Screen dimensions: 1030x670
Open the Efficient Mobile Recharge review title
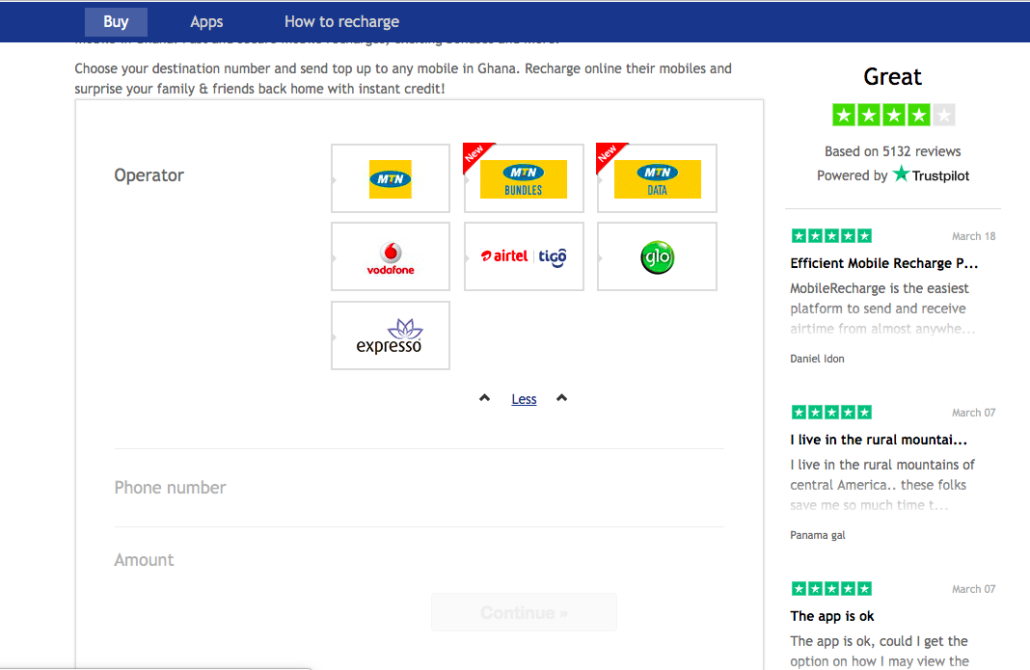point(884,263)
